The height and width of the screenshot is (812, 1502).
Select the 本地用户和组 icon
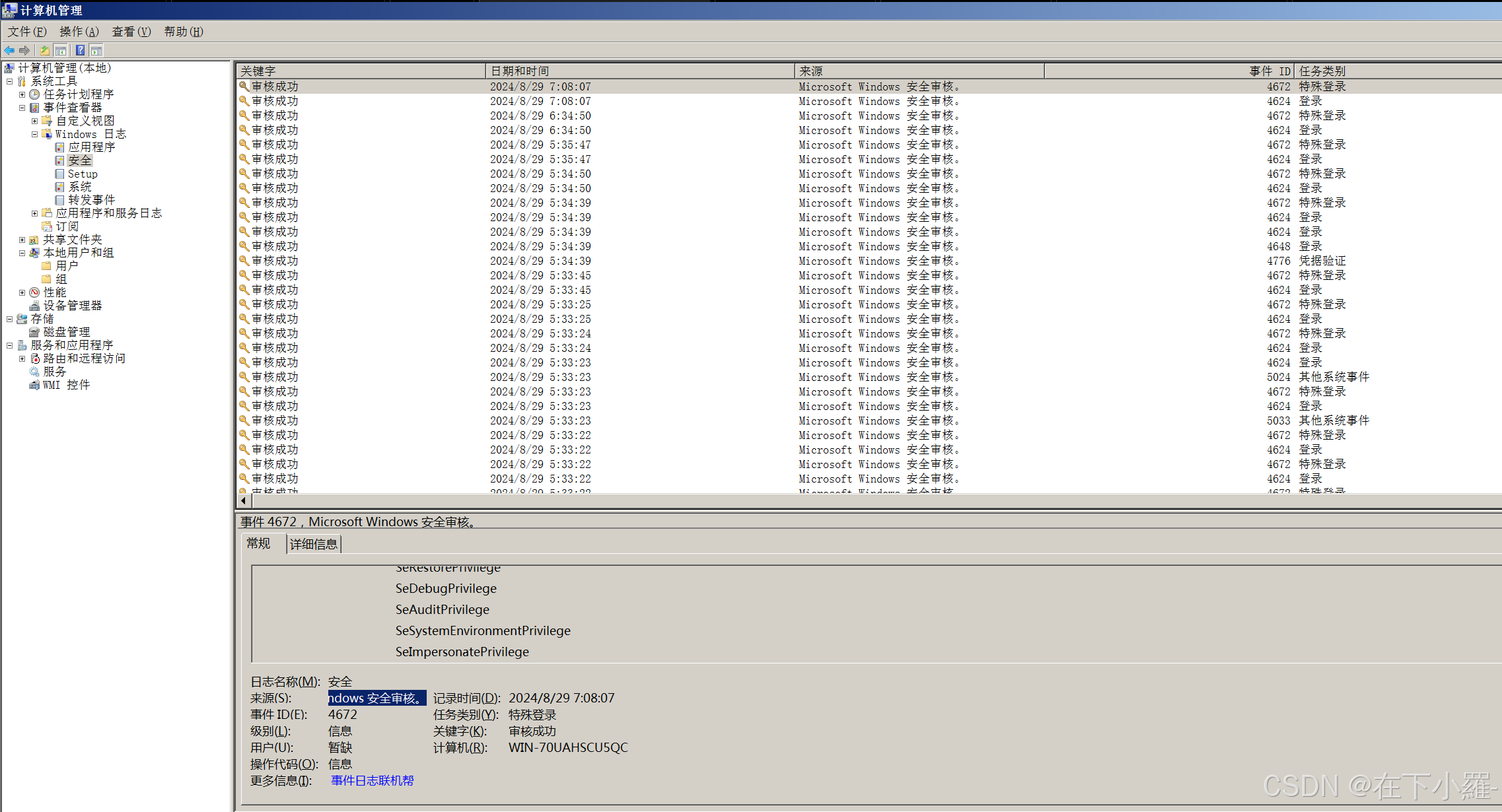tap(34, 253)
